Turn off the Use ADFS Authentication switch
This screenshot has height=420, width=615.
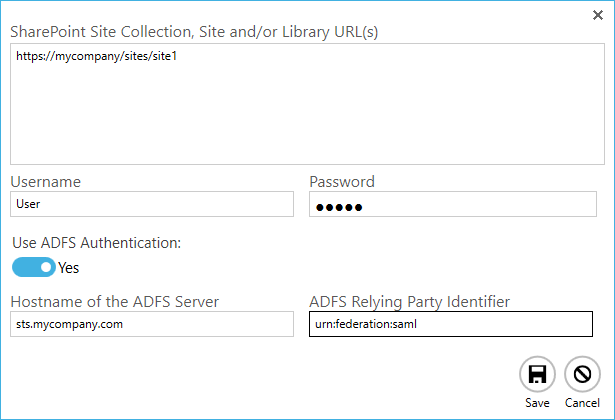point(34,267)
